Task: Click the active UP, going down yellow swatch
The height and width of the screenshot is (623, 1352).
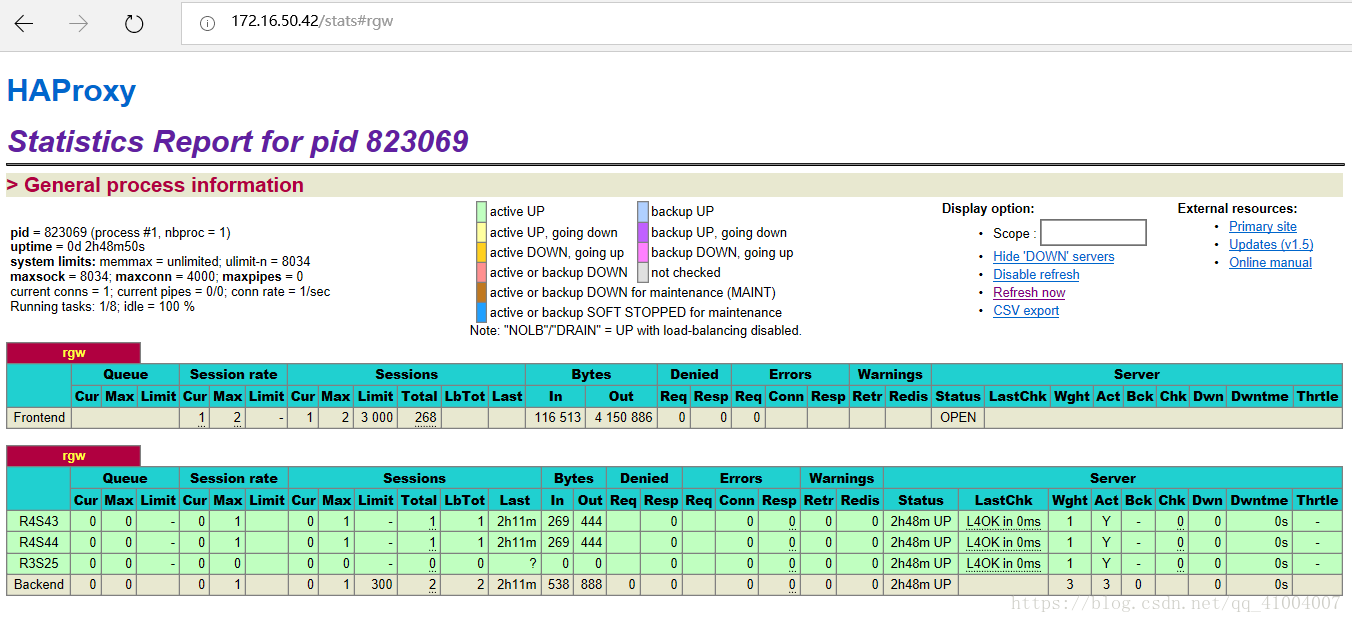Action: (481, 232)
